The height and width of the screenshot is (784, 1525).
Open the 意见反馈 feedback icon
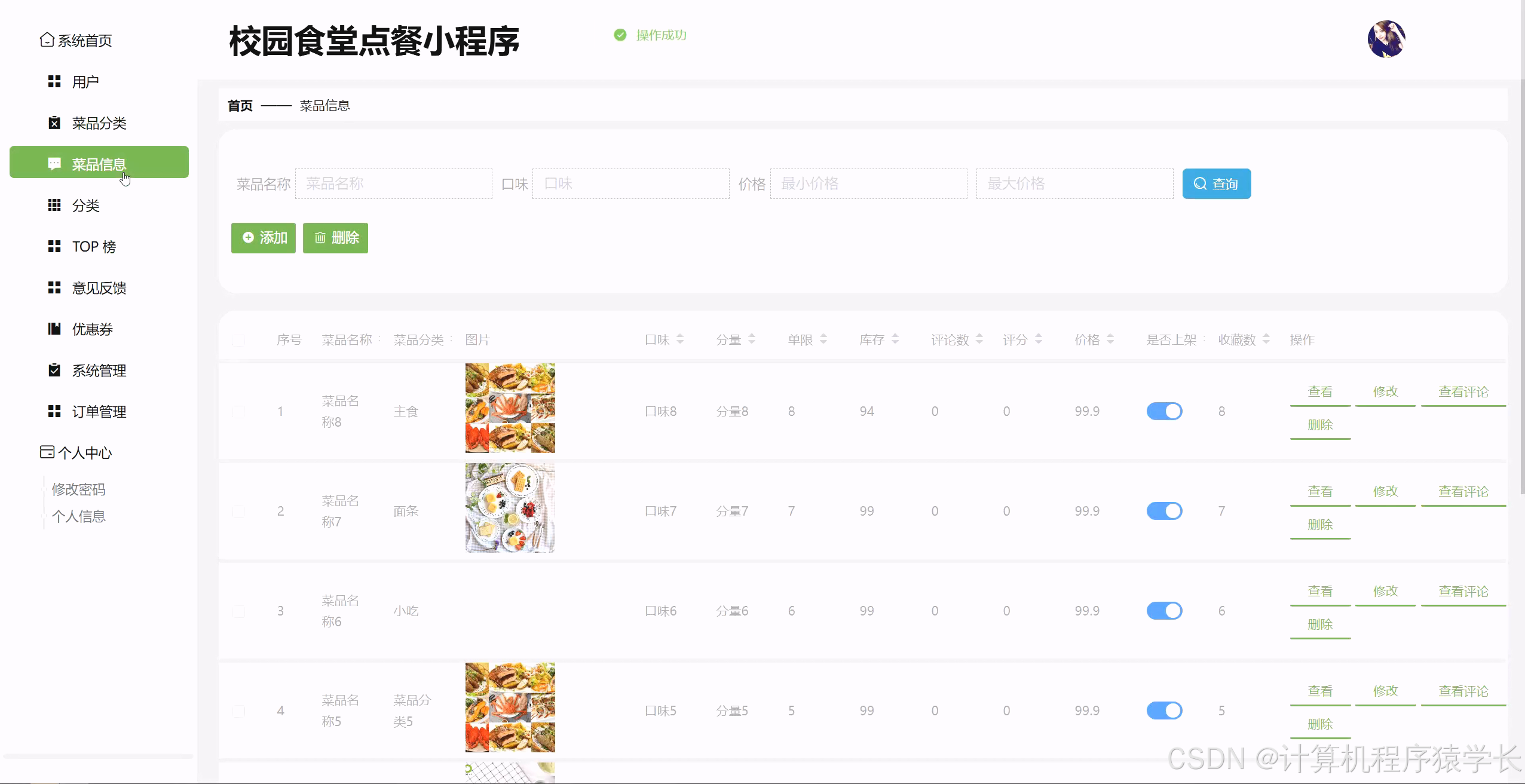pyautogui.click(x=54, y=287)
